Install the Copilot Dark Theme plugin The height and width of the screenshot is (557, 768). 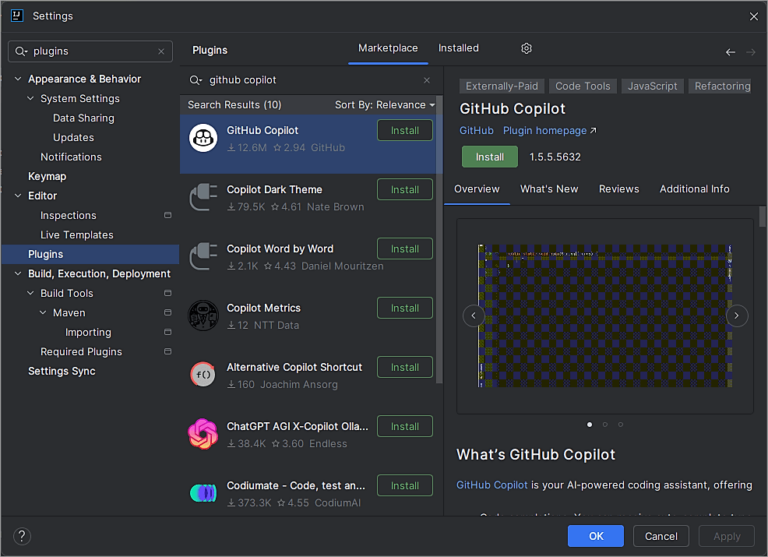405,190
